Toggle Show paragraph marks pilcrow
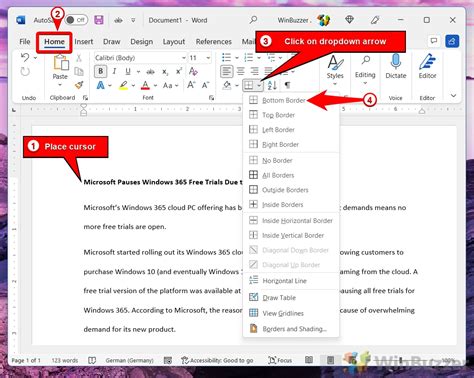Viewport: 474px width, 378px height. (287, 86)
